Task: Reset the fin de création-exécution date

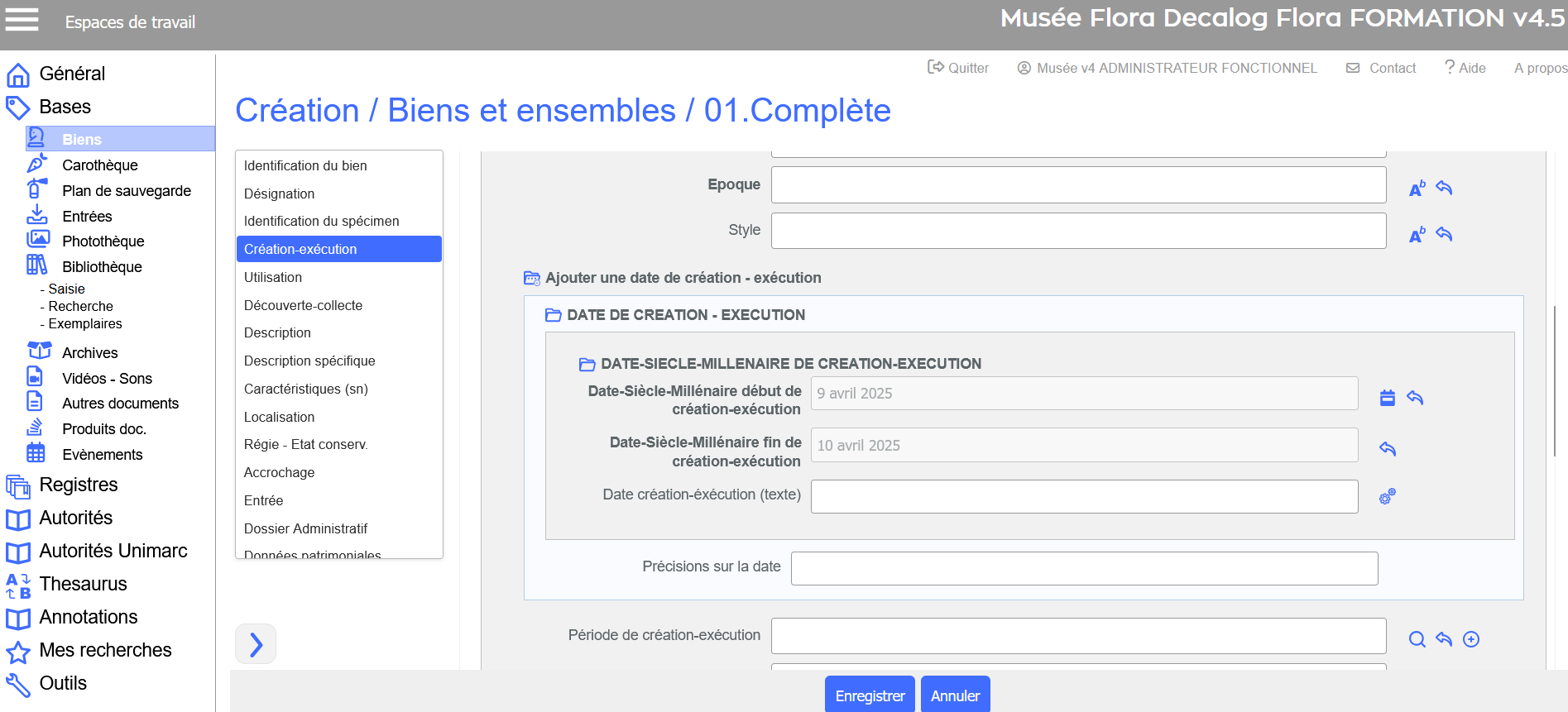Action: (x=1388, y=449)
